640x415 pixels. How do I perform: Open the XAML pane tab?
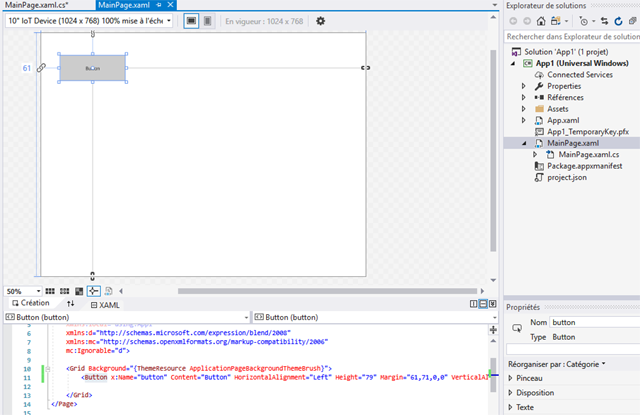click(104, 302)
